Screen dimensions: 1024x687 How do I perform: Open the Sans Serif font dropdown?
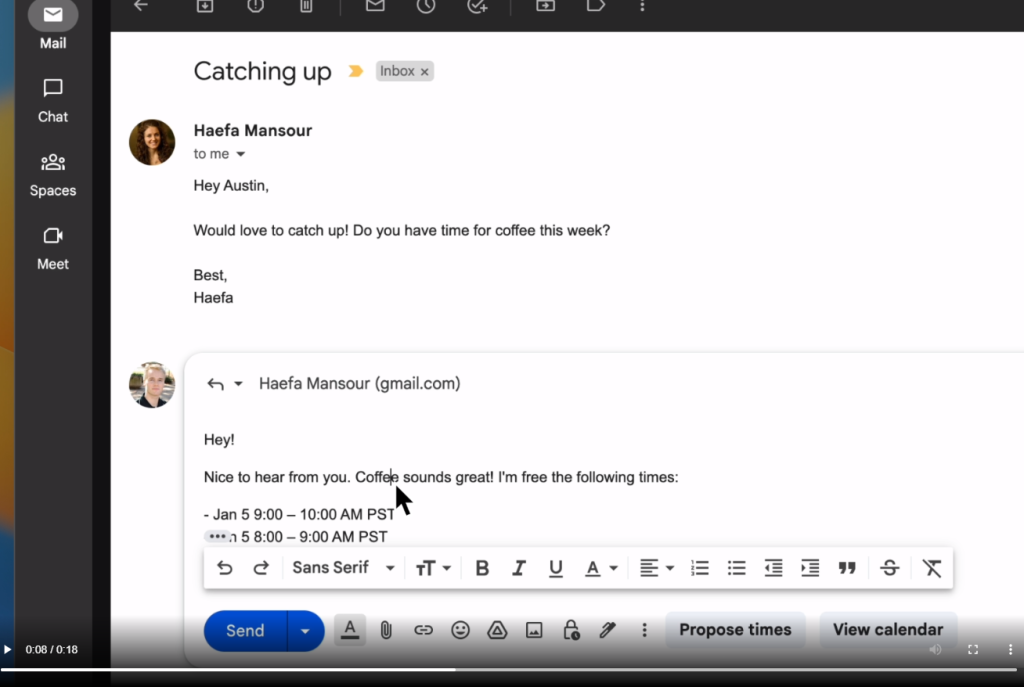343,568
